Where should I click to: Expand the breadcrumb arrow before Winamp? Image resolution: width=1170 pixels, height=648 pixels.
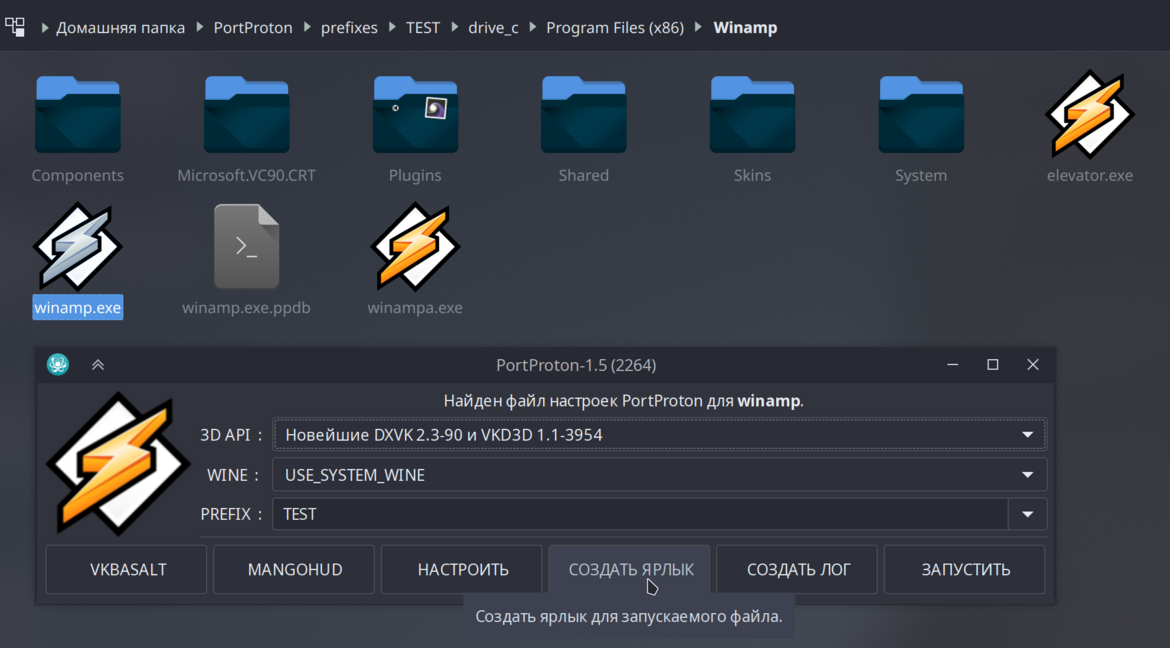[698, 28]
